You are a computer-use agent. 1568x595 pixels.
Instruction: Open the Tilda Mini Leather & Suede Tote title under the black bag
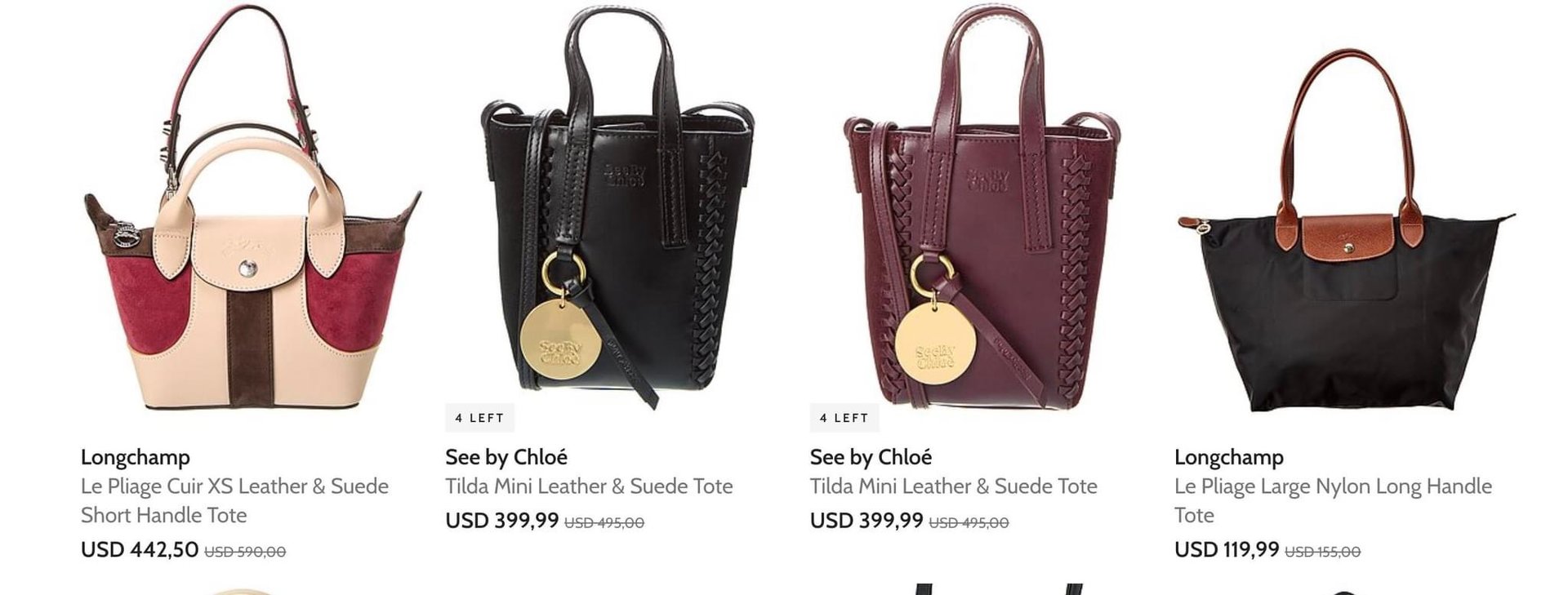[589, 486]
